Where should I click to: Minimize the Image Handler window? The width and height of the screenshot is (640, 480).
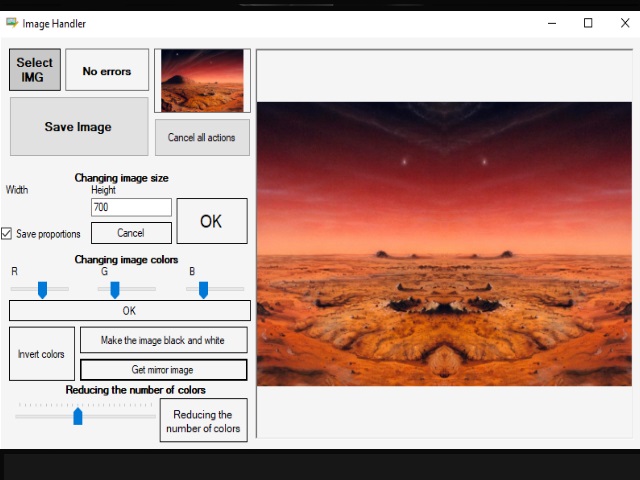pos(552,23)
